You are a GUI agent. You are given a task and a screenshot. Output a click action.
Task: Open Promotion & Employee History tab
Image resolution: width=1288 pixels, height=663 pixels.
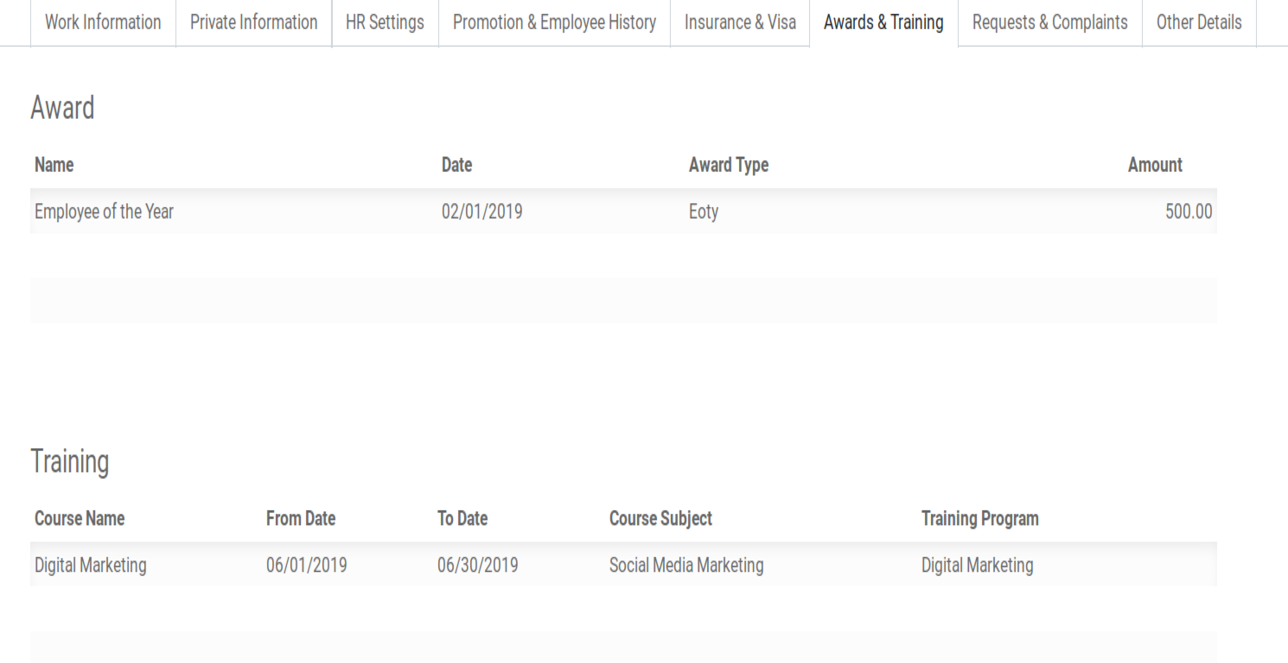click(554, 22)
